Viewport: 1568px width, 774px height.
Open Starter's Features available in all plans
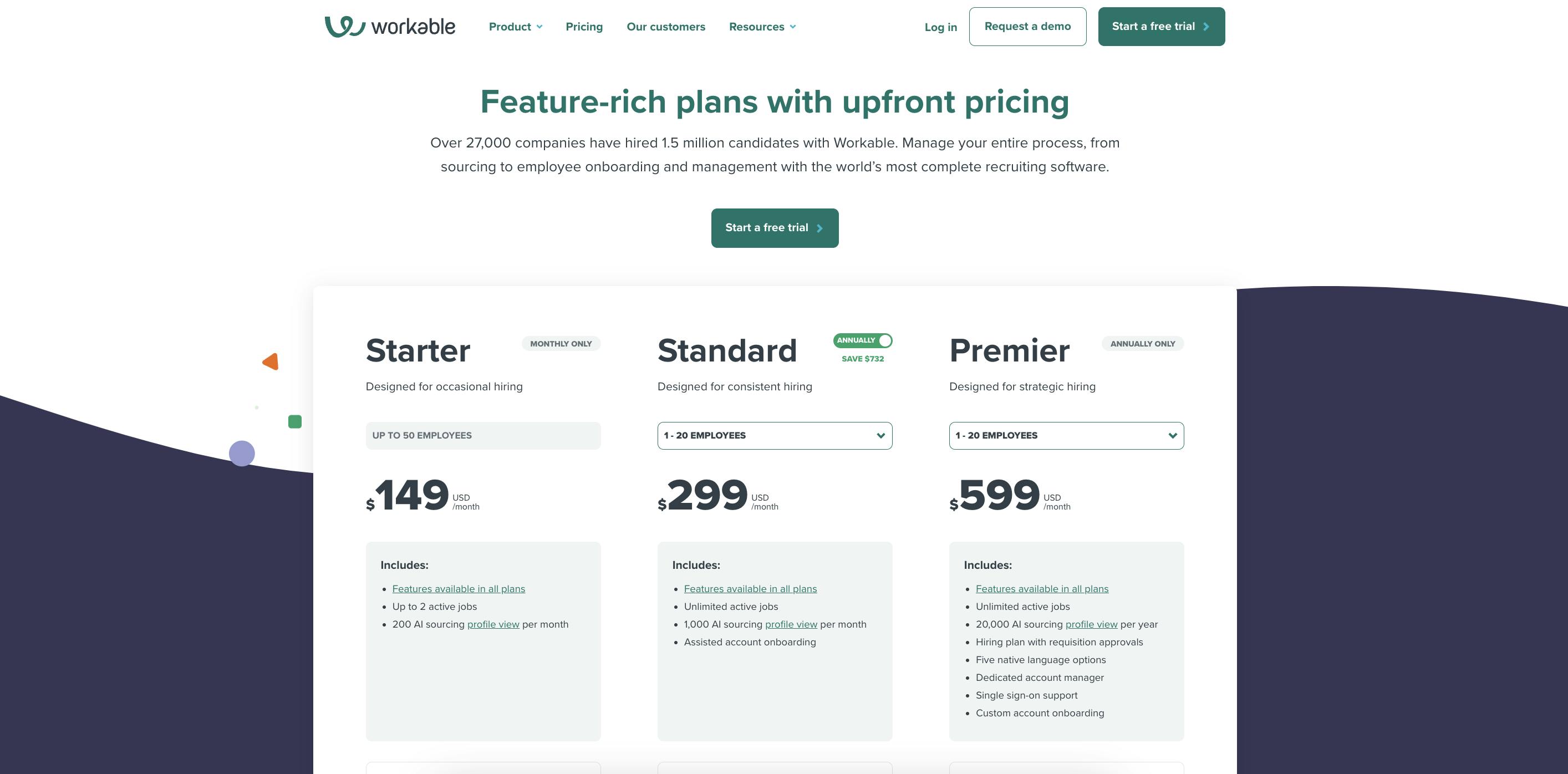[x=459, y=589]
